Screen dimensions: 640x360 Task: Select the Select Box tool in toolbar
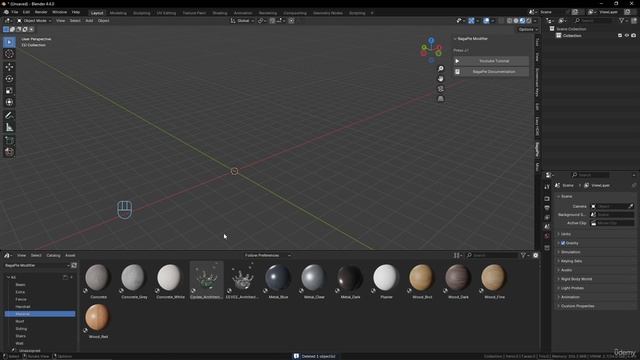click(x=9, y=42)
